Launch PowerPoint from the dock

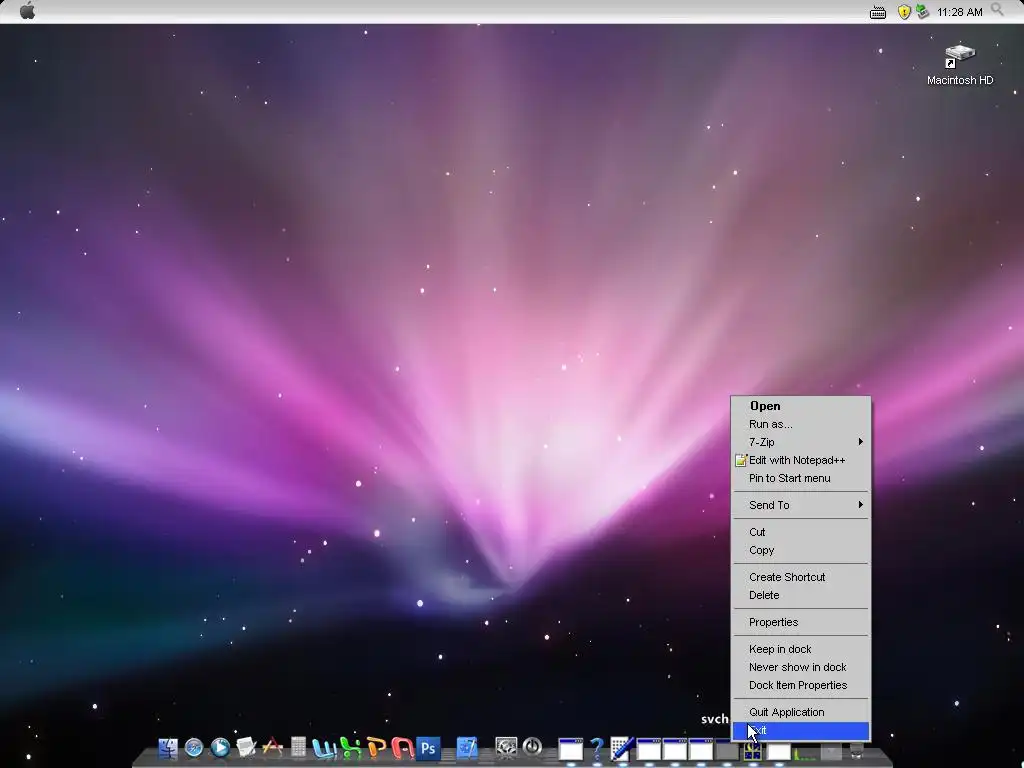point(377,748)
